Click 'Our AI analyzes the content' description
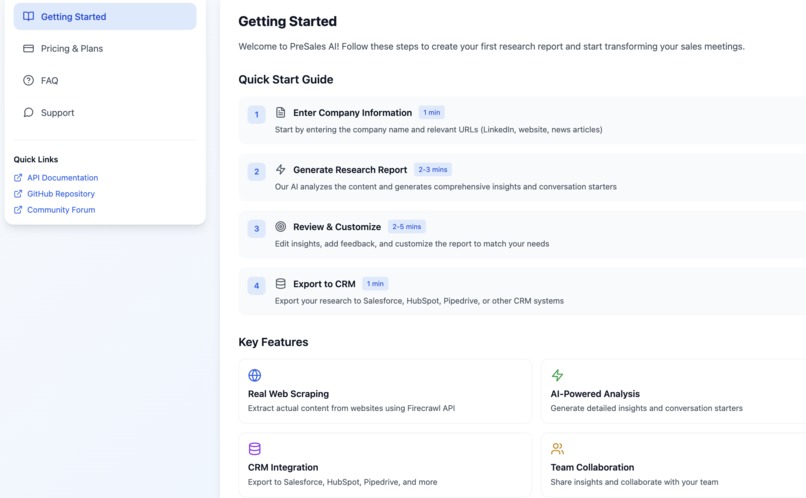This screenshot has width=806, height=498. click(x=446, y=187)
